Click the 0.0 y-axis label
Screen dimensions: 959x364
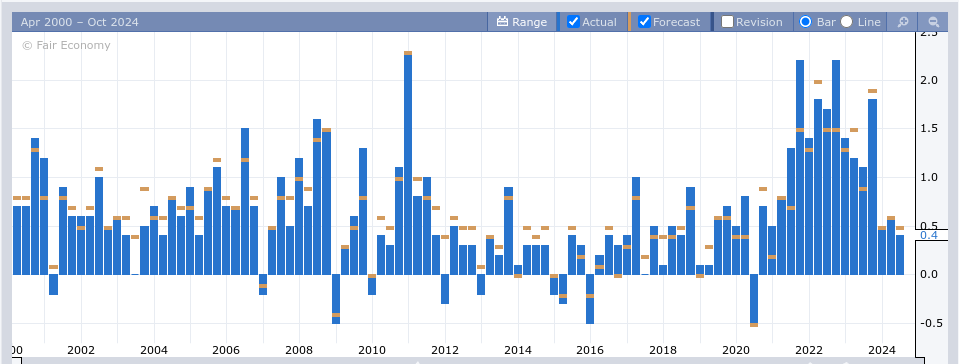coord(928,275)
